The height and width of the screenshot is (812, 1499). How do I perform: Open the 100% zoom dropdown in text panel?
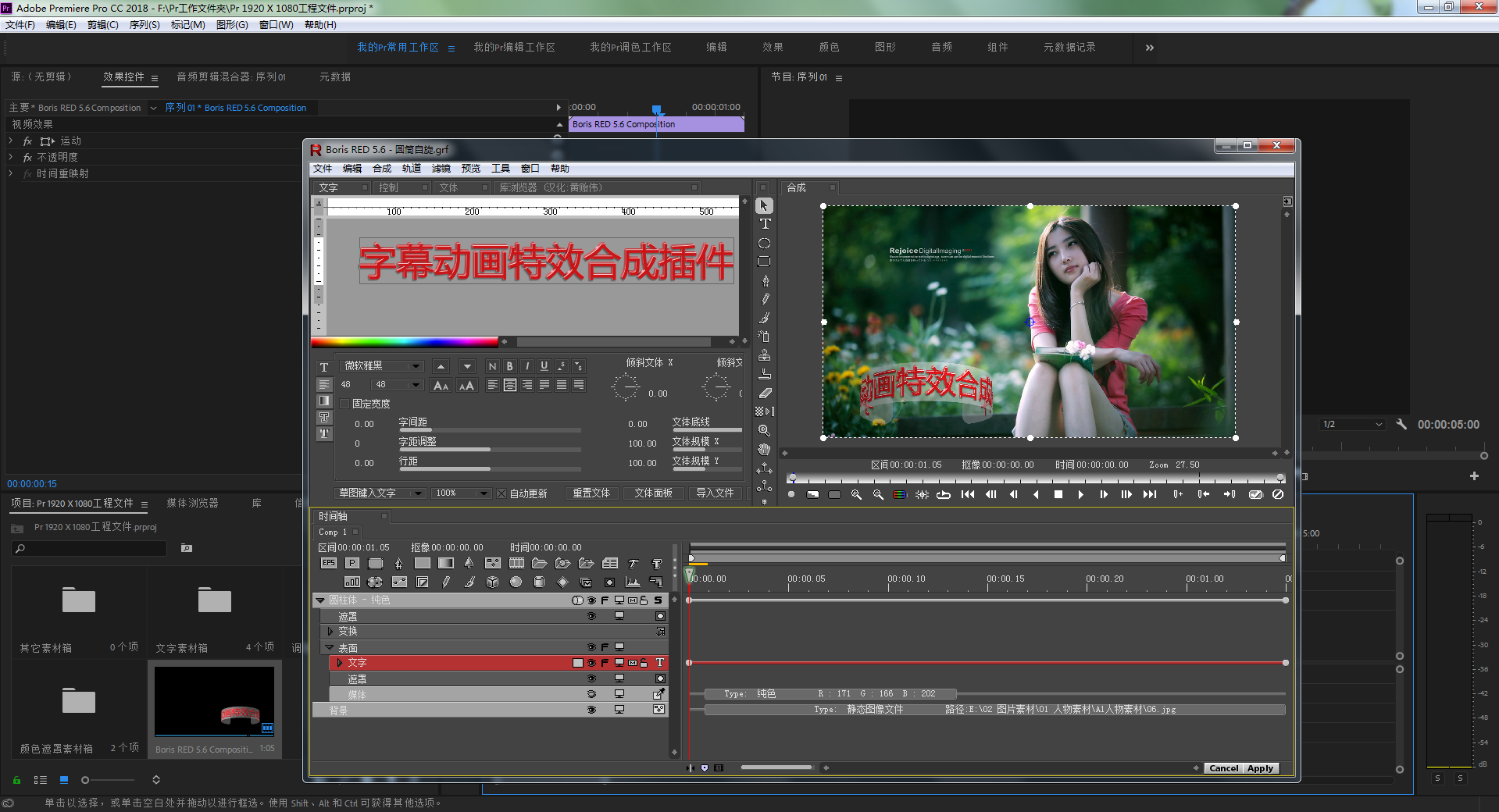click(461, 493)
